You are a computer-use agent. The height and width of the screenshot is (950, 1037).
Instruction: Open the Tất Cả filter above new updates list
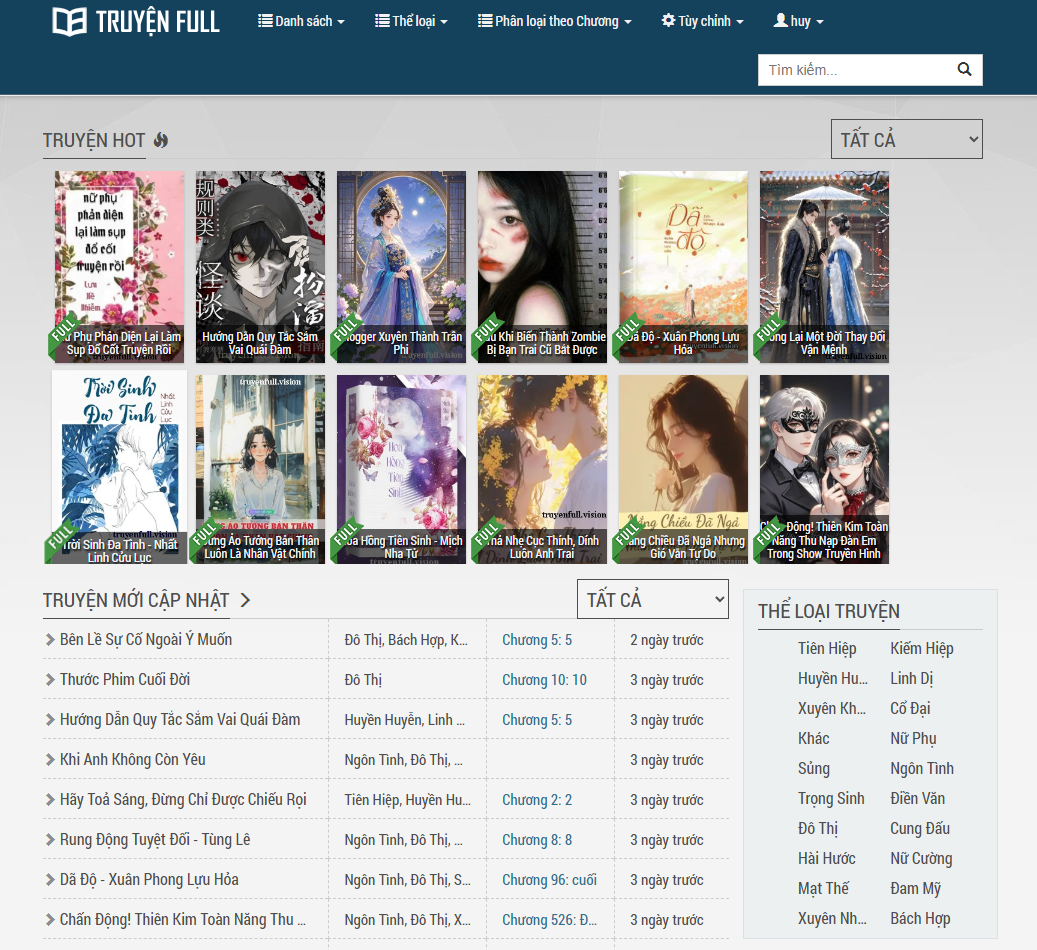(x=652, y=598)
